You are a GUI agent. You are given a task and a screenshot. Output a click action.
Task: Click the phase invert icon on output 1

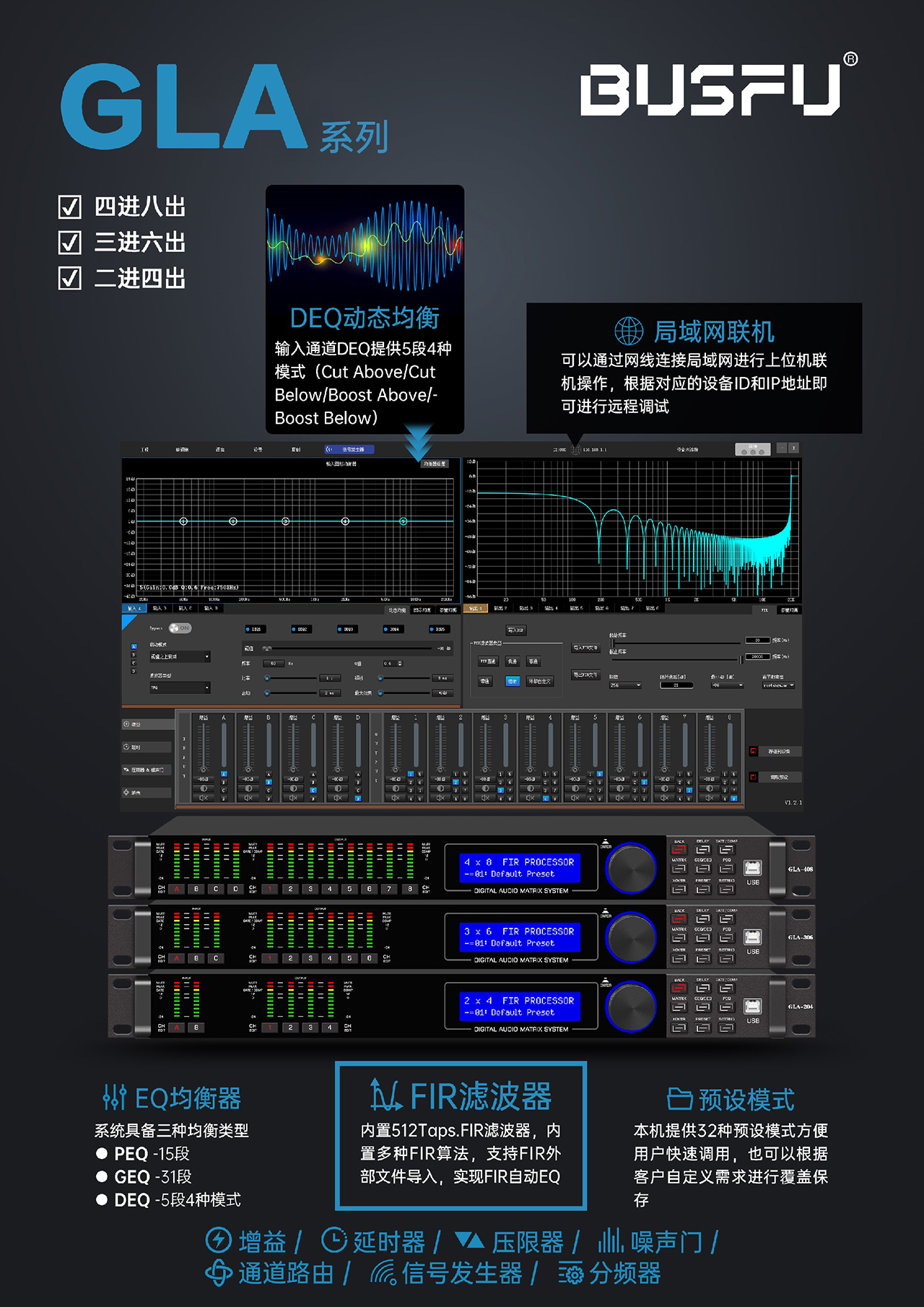pos(396,789)
